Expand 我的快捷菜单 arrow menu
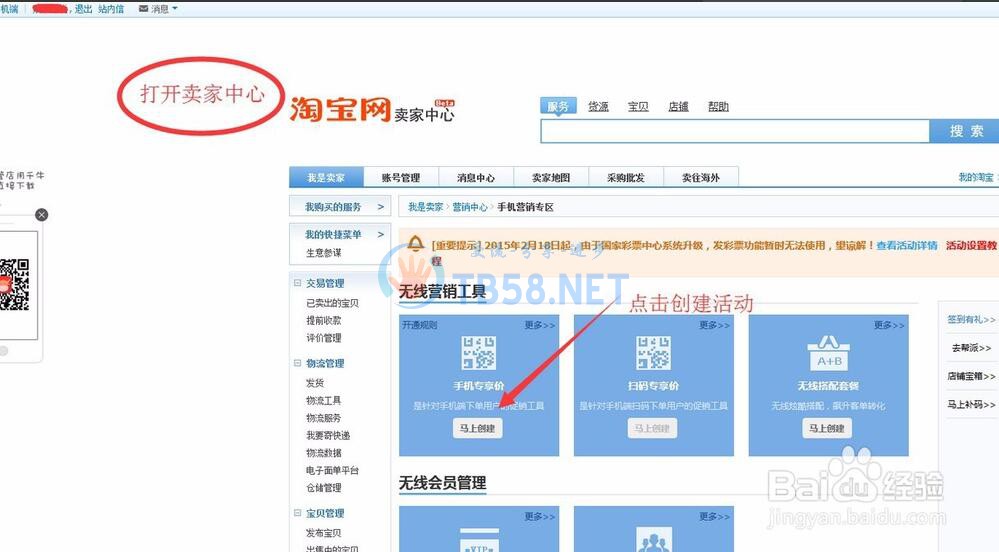Screen dimensions: 999x552 [380, 234]
